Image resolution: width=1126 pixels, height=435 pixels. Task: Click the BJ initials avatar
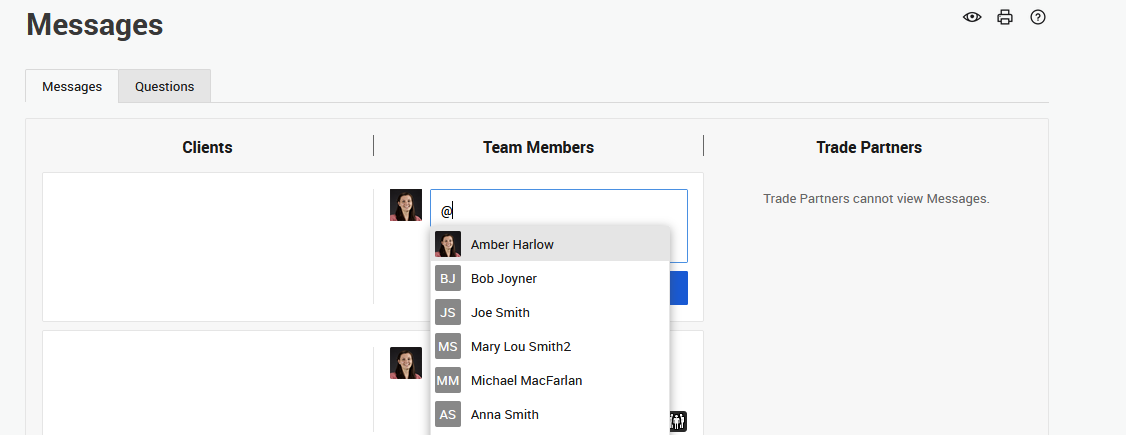(x=448, y=278)
